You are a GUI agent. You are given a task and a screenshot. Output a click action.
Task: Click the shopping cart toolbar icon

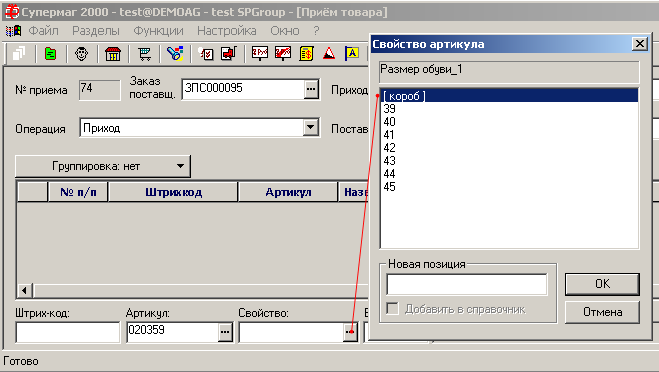tap(145, 54)
